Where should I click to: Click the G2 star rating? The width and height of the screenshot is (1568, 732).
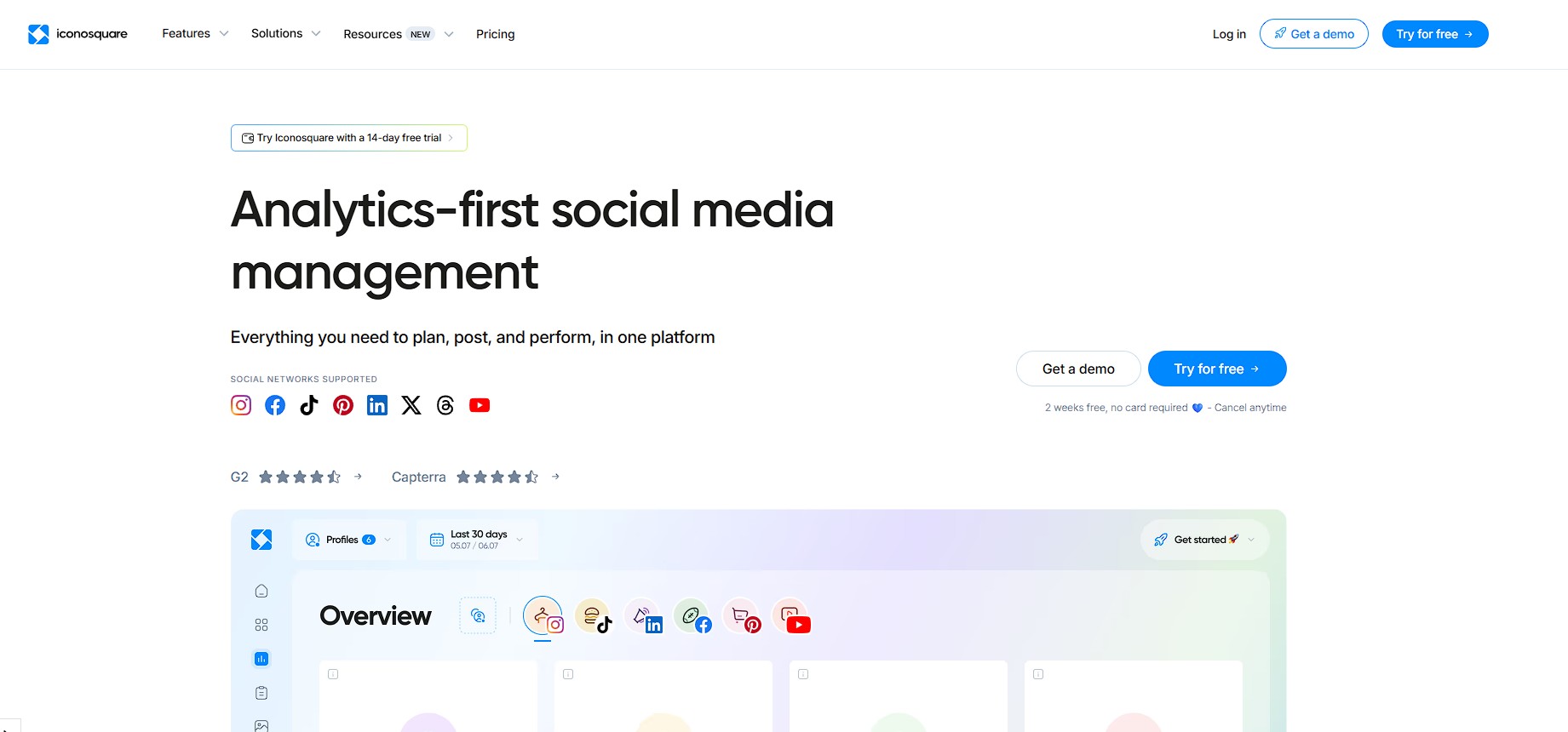coord(300,477)
